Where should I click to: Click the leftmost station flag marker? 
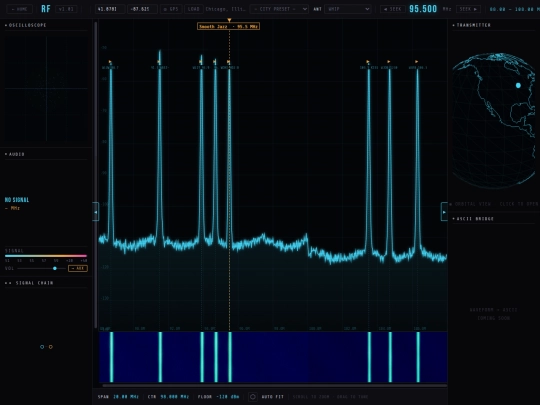point(110,62)
